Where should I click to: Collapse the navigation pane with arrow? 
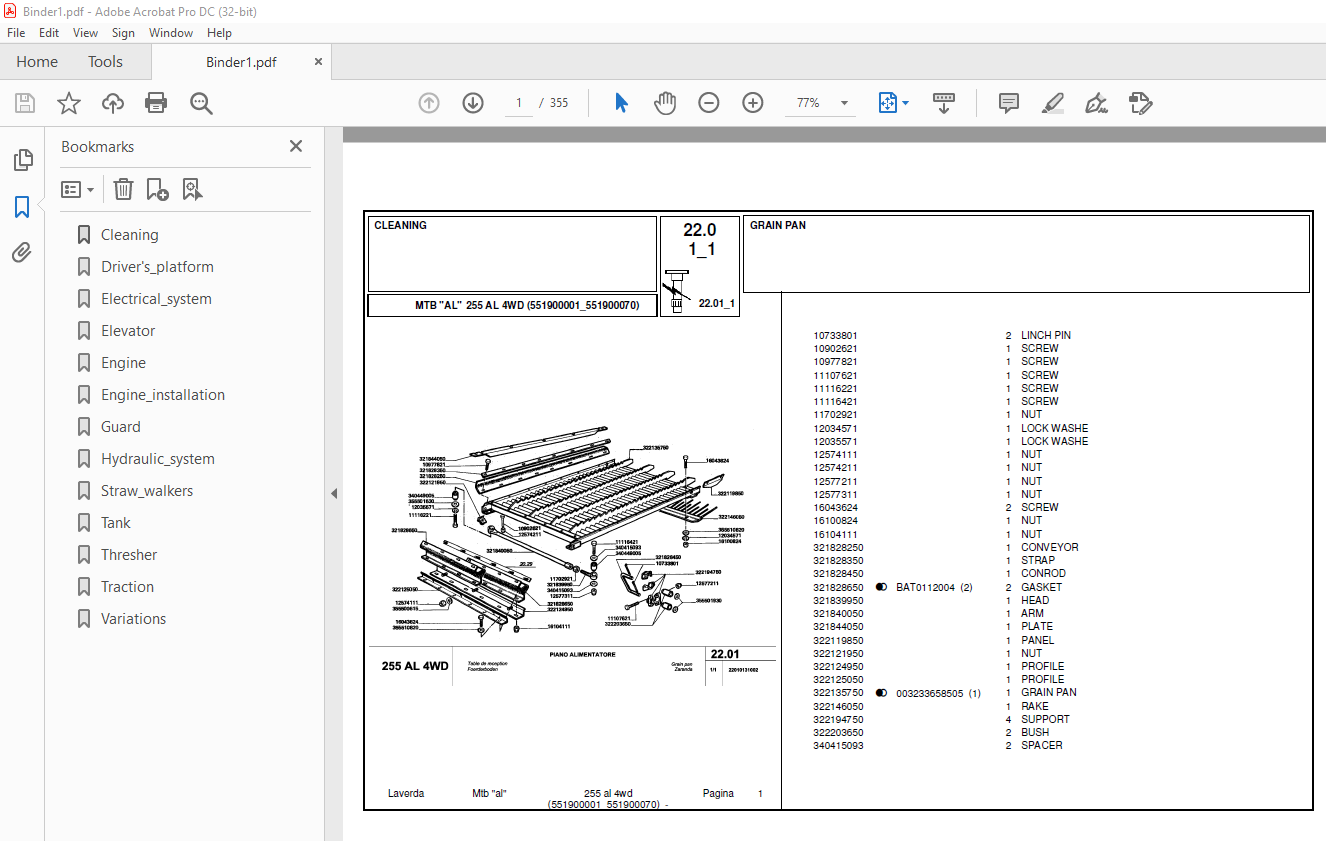(334, 493)
